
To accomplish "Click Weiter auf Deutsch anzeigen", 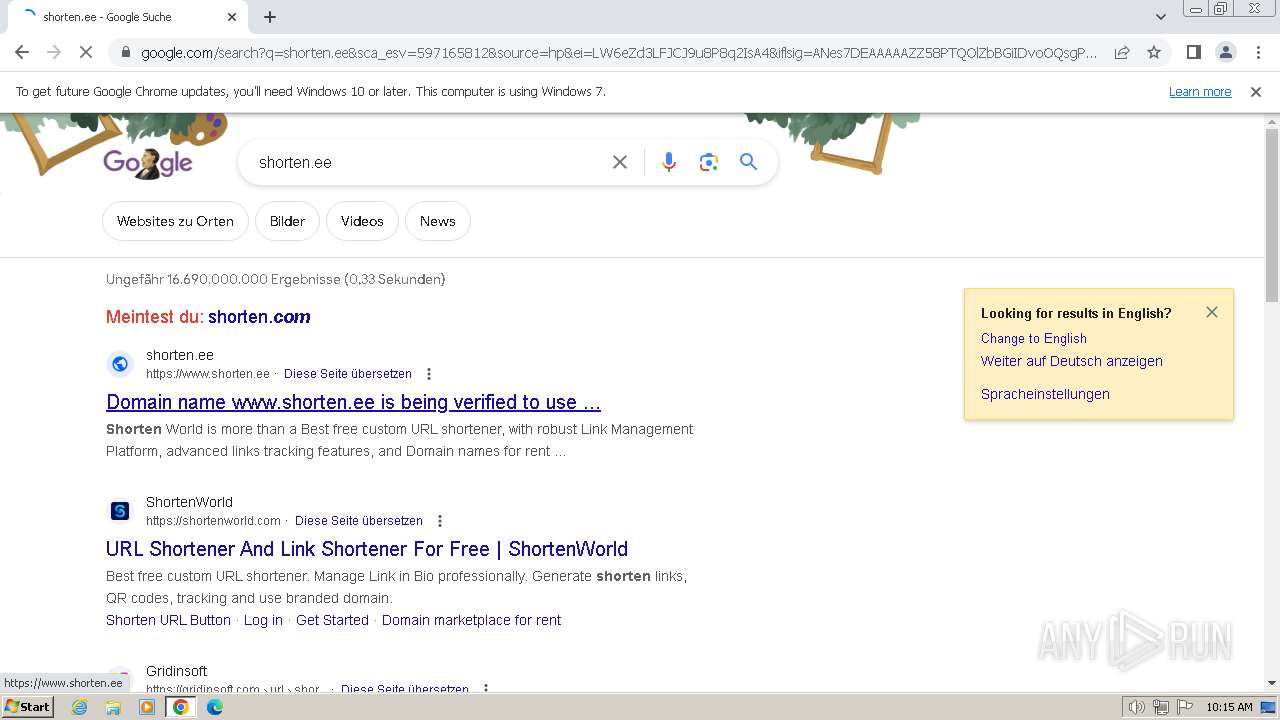I will click(1071, 361).
